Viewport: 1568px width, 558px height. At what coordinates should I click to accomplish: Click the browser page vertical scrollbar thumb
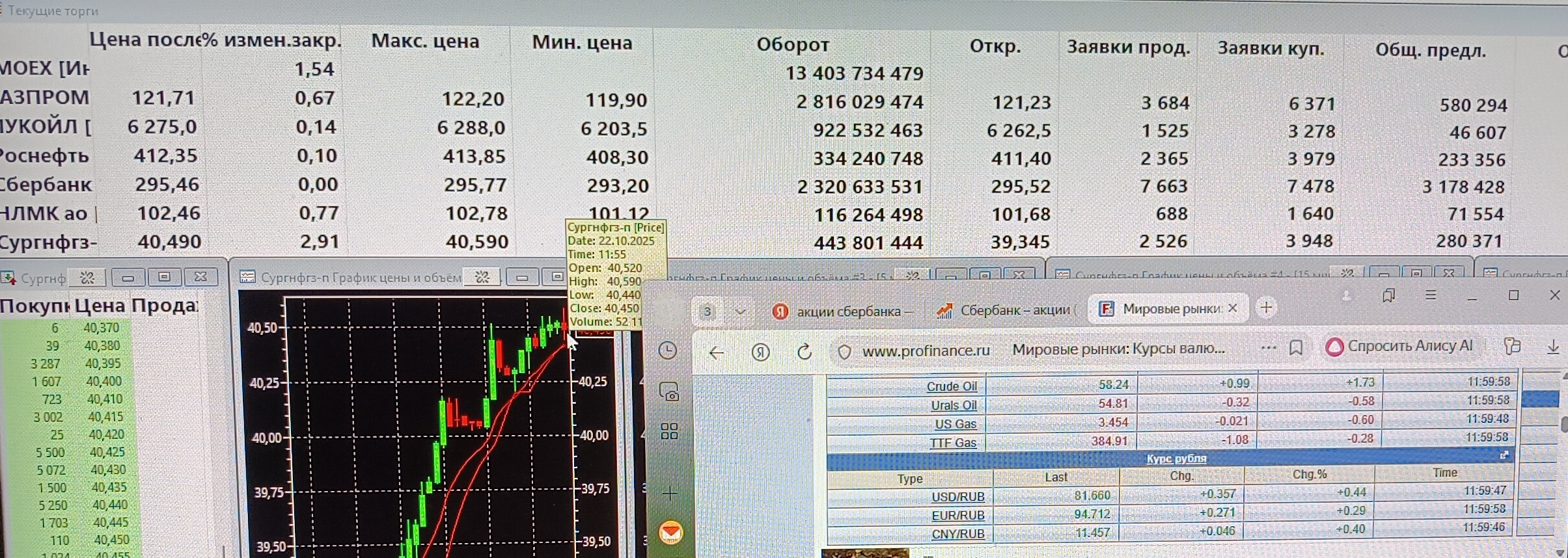tap(1563, 424)
